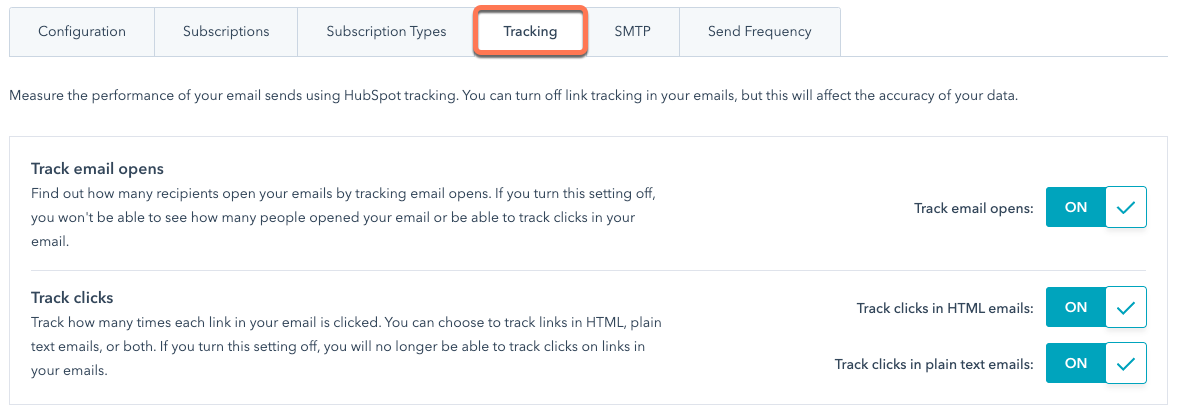Click the highlighted Tracking tab
Image resolution: width=1184 pixels, height=414 pixels.
(x=530, y=31)
